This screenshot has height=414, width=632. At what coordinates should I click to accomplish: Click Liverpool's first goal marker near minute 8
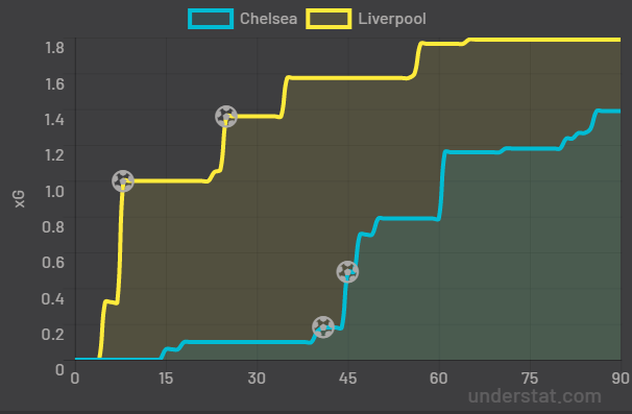(x=122, y=181)
